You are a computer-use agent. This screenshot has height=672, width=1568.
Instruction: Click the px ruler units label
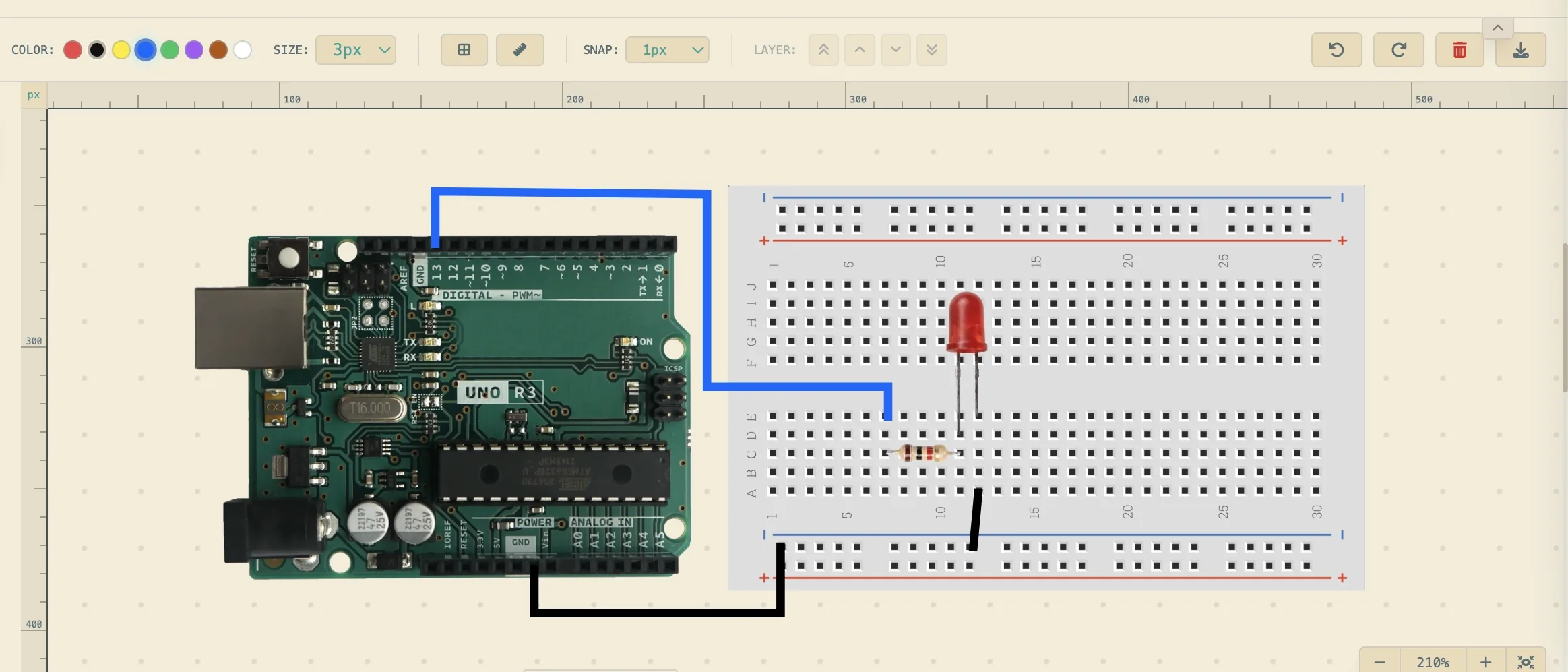tap(34, 95)
